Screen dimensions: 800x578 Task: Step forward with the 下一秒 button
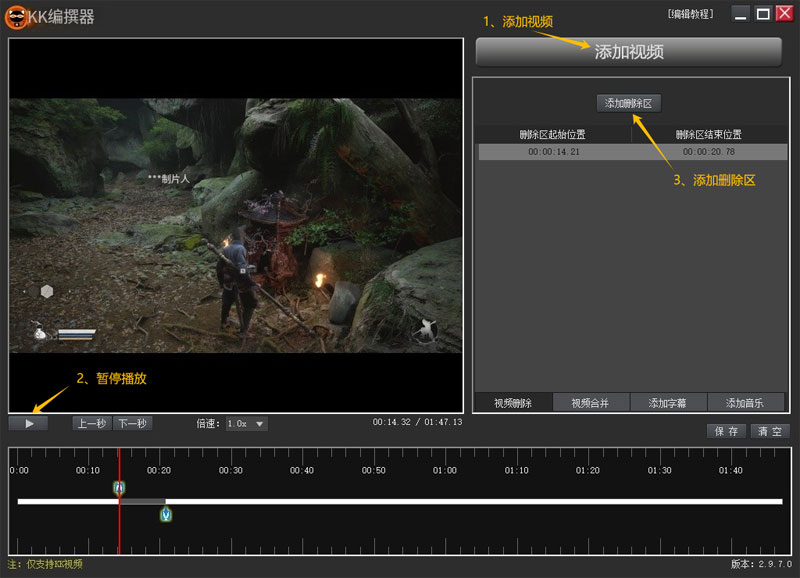click(x=132, y=423)
